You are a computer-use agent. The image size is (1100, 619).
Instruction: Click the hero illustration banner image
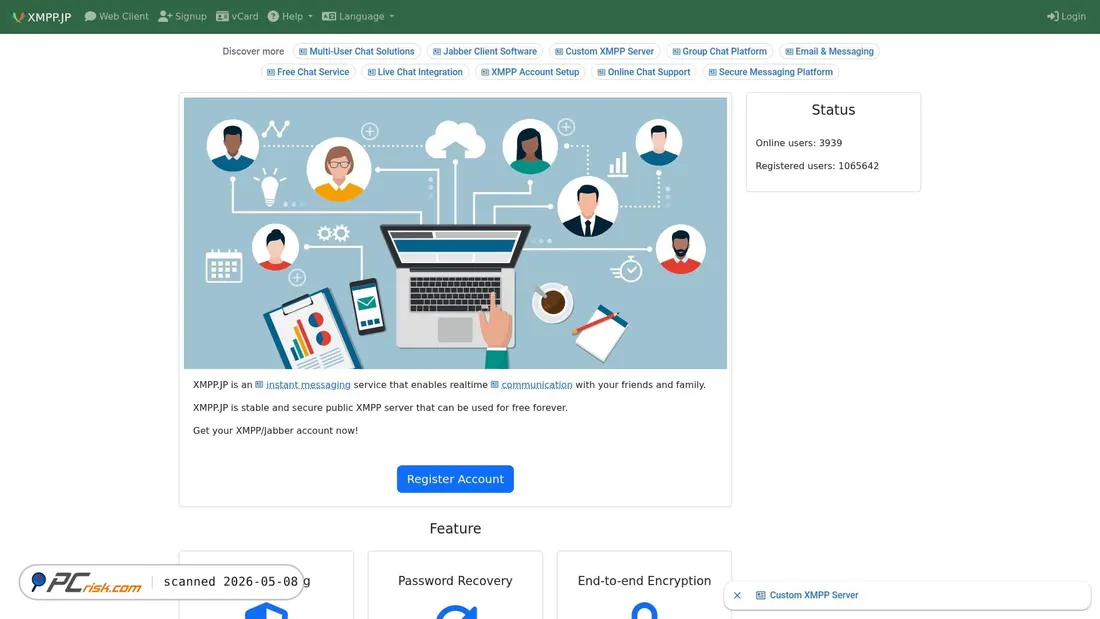455,233
